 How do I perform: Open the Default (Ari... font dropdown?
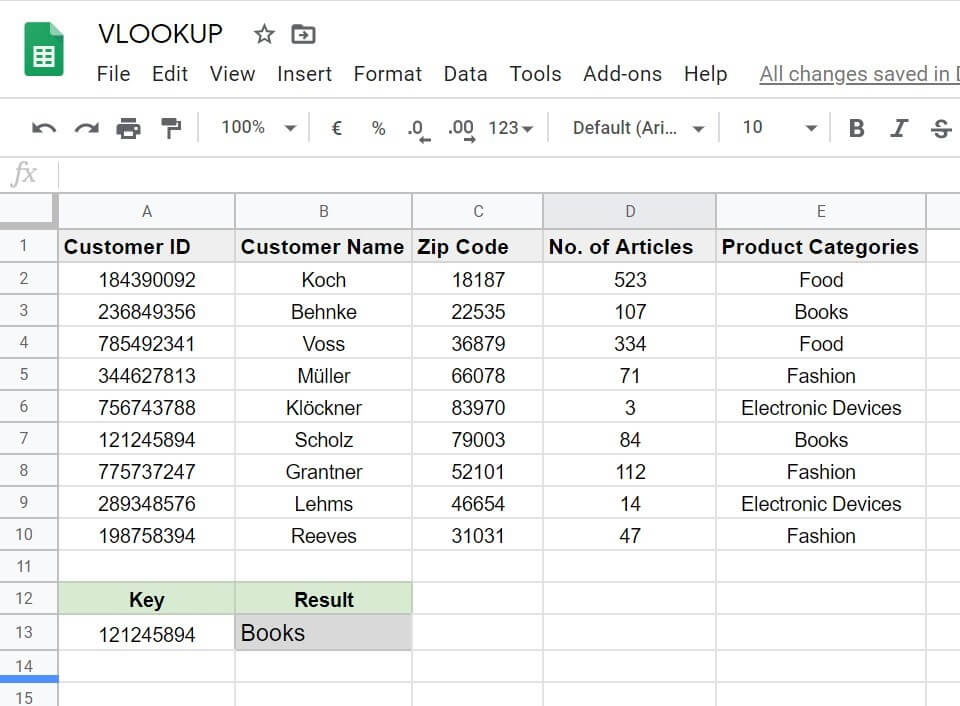(x=638, y=127)
